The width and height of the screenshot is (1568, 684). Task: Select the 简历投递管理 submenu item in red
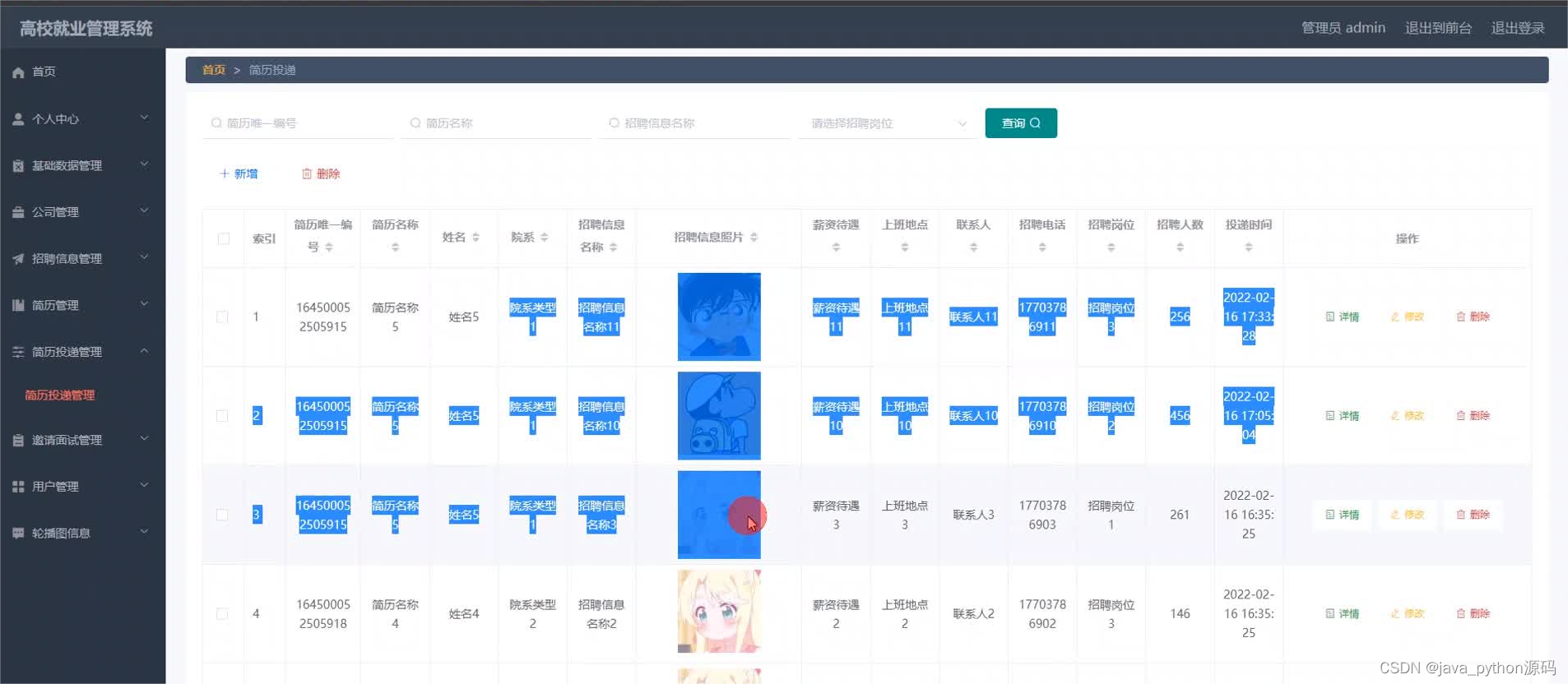coord(60,395)
